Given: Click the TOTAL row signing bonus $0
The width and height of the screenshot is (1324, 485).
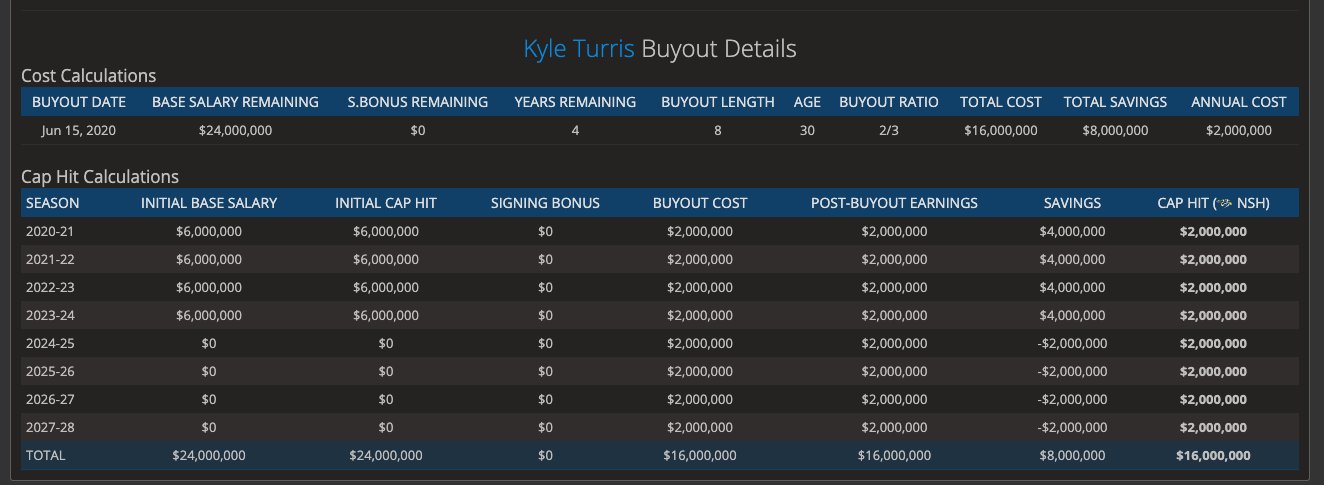Looking at the screenshot, I should (545, 455).
